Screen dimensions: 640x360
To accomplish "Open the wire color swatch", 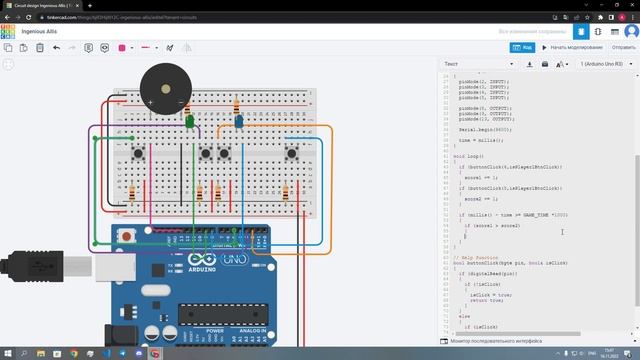I will coord(122,48).
